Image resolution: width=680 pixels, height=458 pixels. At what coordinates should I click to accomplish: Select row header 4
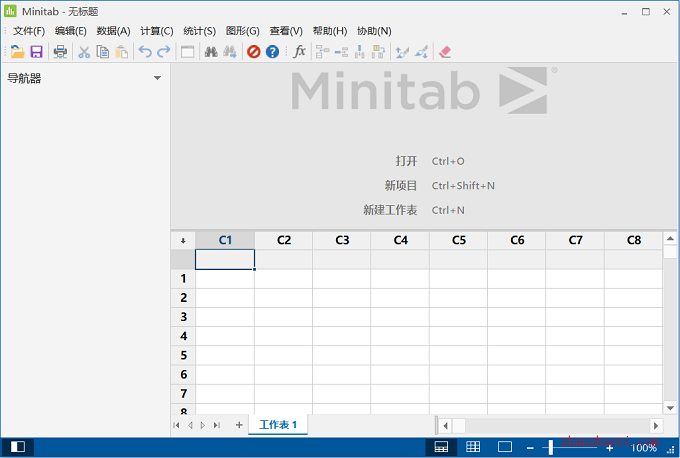pyautogui.click(x=183, y=336)
